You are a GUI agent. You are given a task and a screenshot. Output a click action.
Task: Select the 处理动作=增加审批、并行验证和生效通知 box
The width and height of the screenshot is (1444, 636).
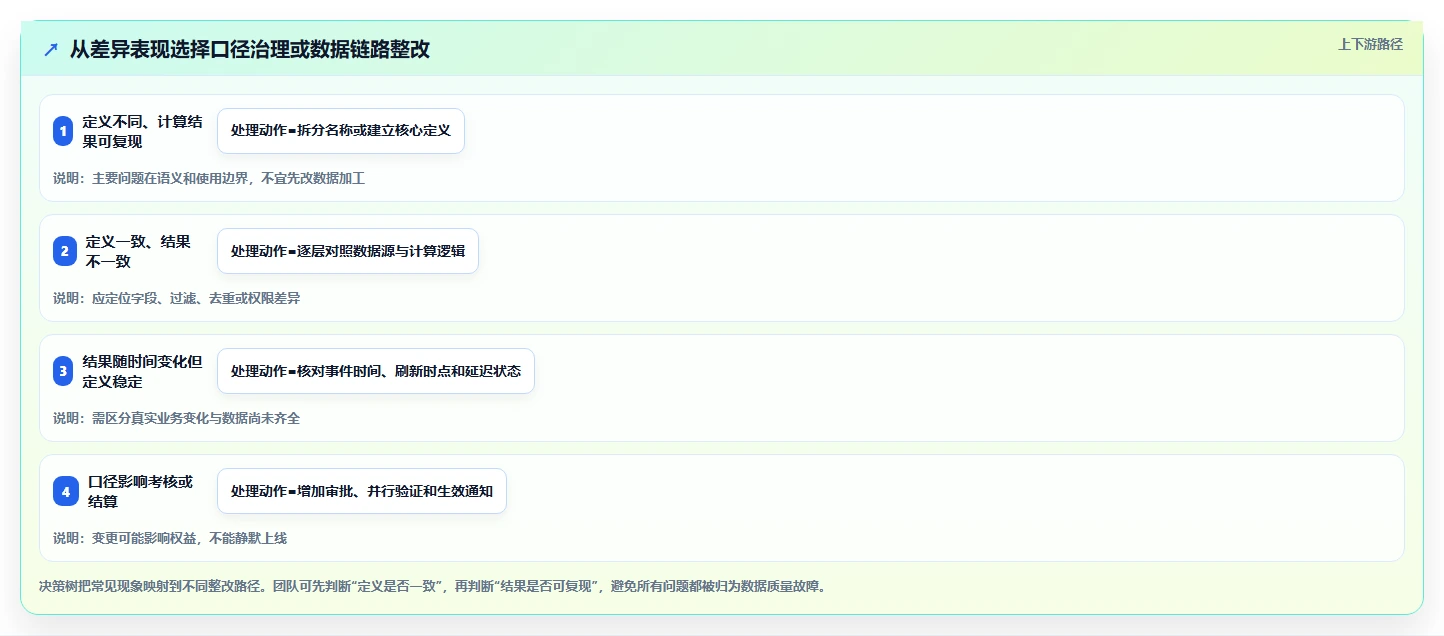coord(362,491)
